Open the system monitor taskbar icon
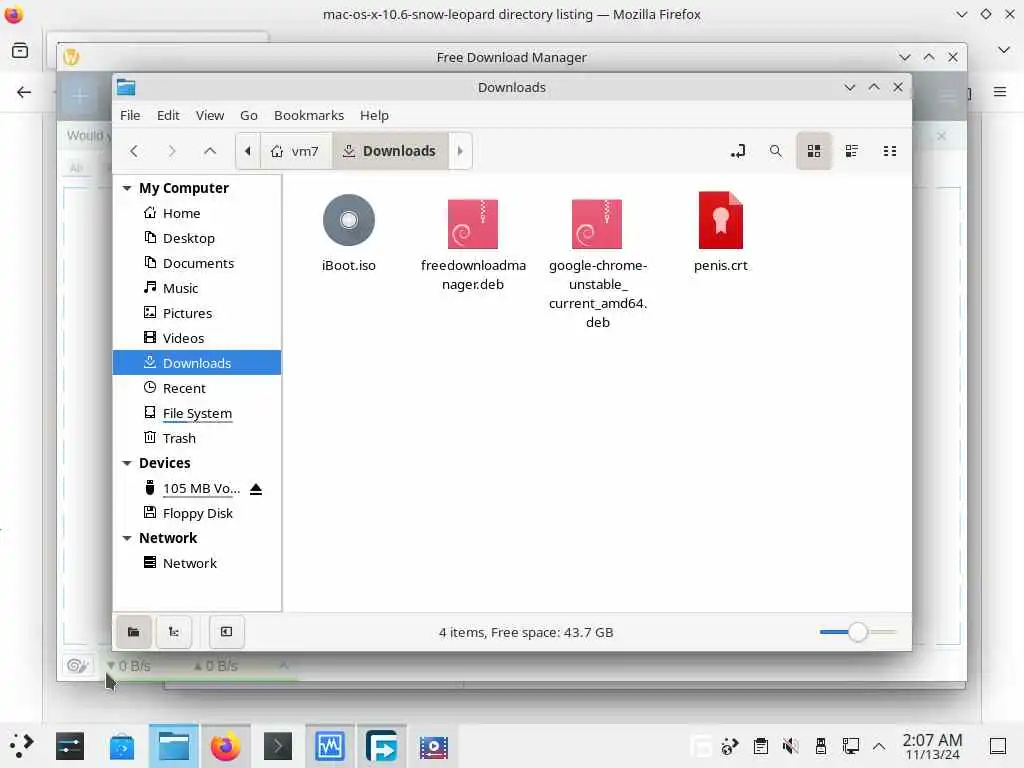The height and width of the screenshot is (768, 1024). [330, 746]
